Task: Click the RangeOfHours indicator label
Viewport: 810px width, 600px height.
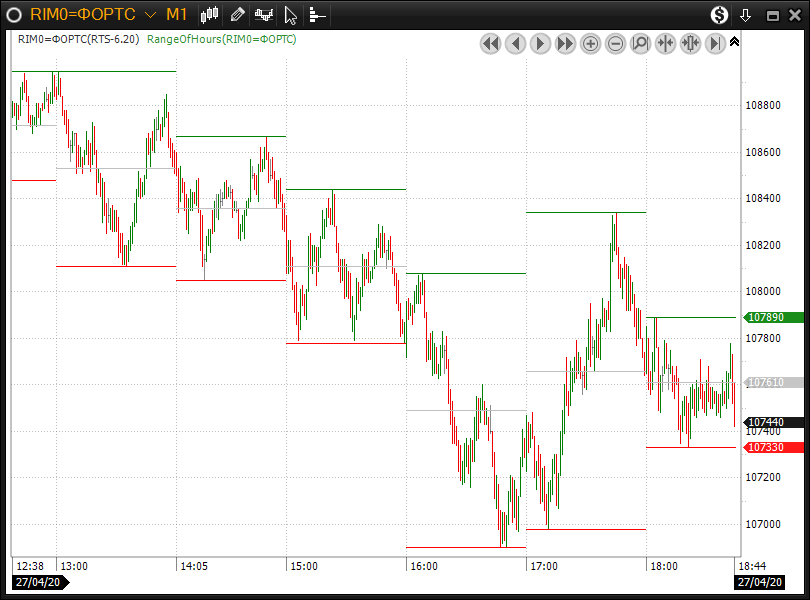Action: pyautogui.click(x=221, y=39)
